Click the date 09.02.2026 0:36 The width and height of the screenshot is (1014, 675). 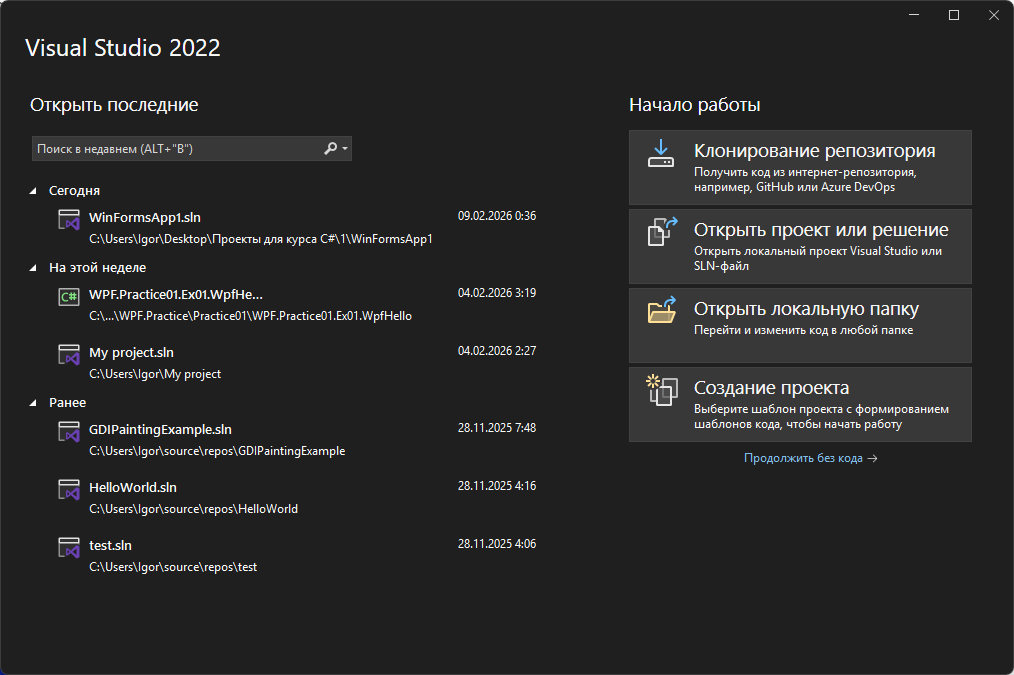(x=497, y=216)
